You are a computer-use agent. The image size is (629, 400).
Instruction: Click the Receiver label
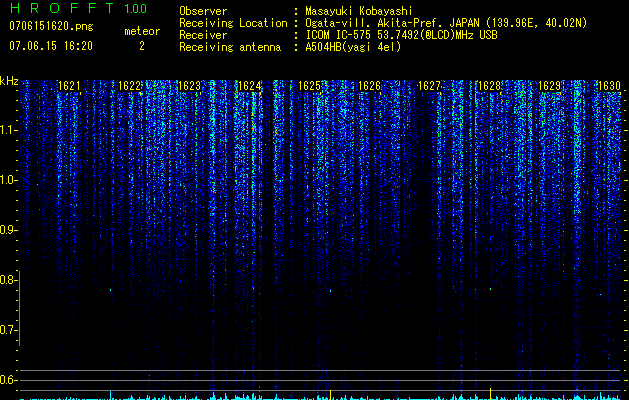tap(203, 35)
